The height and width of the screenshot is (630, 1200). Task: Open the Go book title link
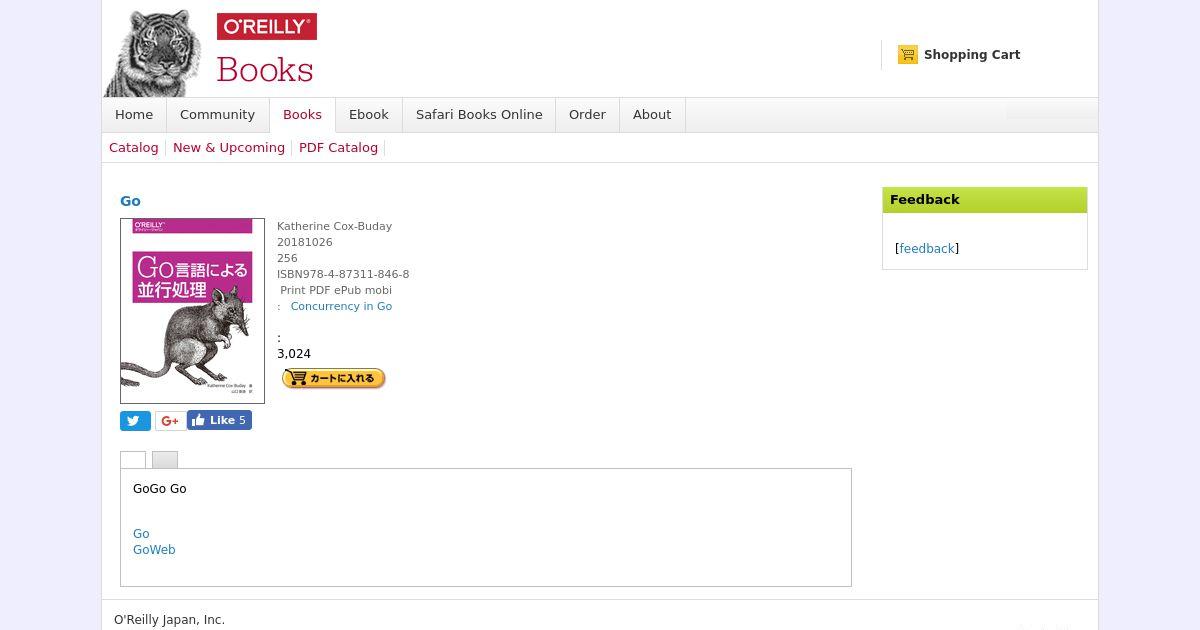[x=130, y=201]
